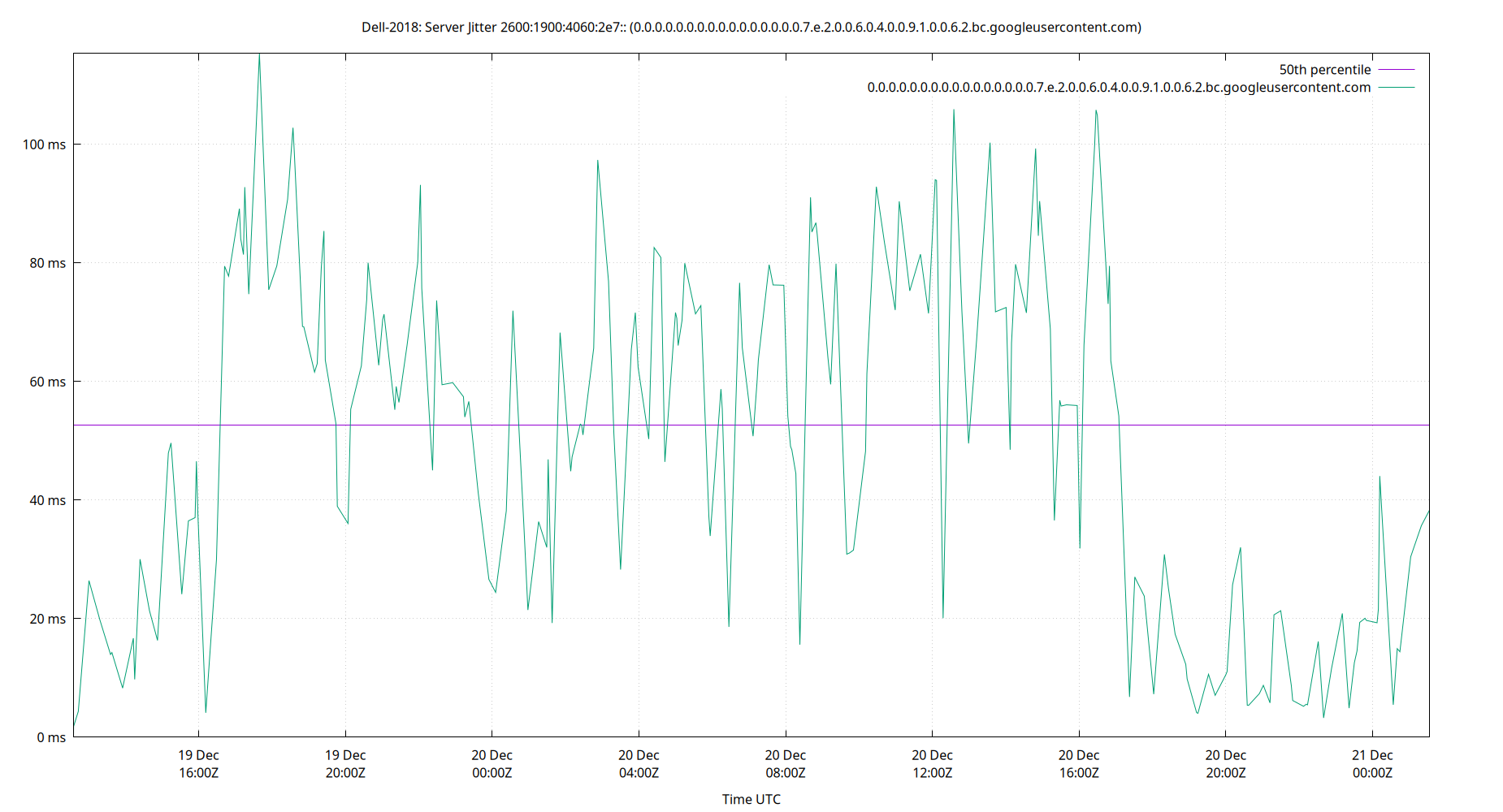Select the 20 Dec 04:00Z tick label
The image size is (1503, 812).
(640, 764)
